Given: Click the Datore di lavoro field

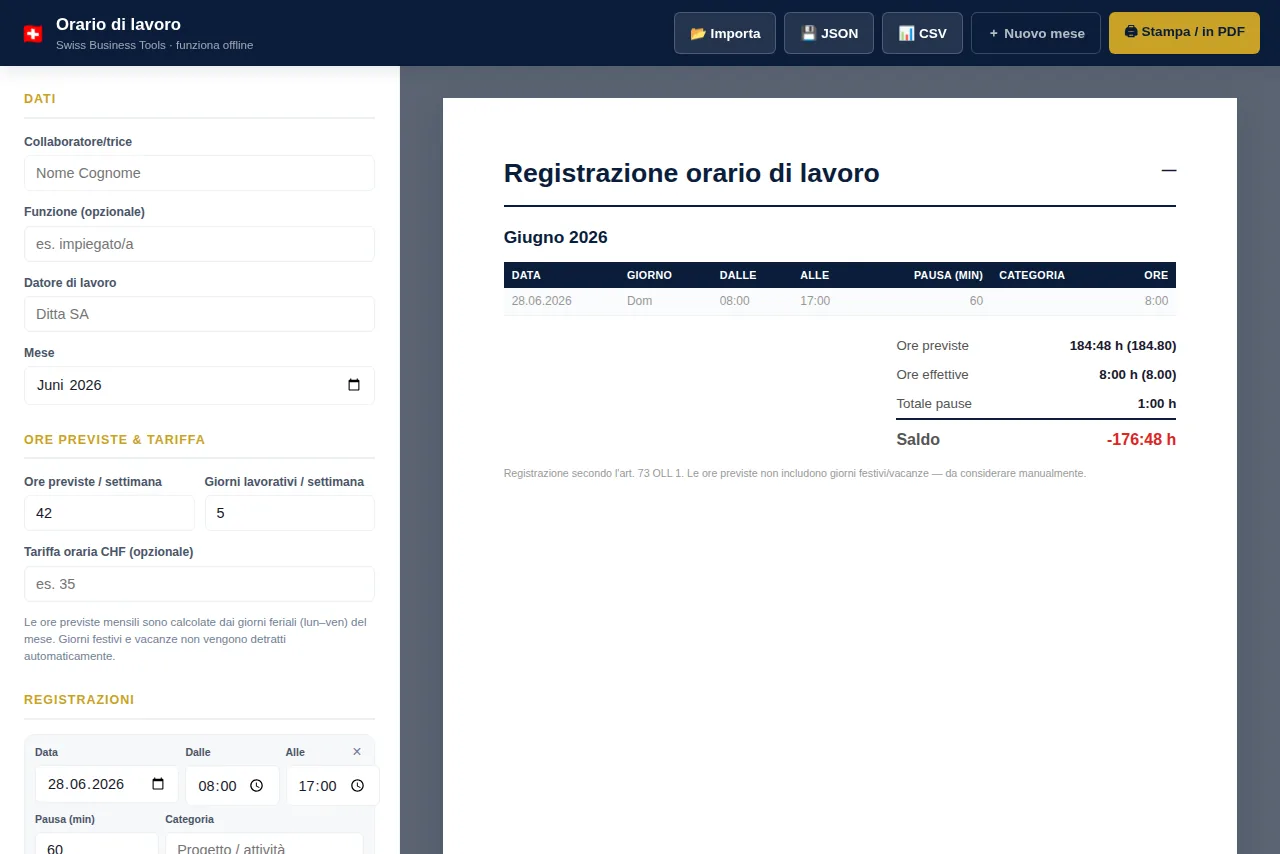Looking at the screenshot, I should (199, 314).
